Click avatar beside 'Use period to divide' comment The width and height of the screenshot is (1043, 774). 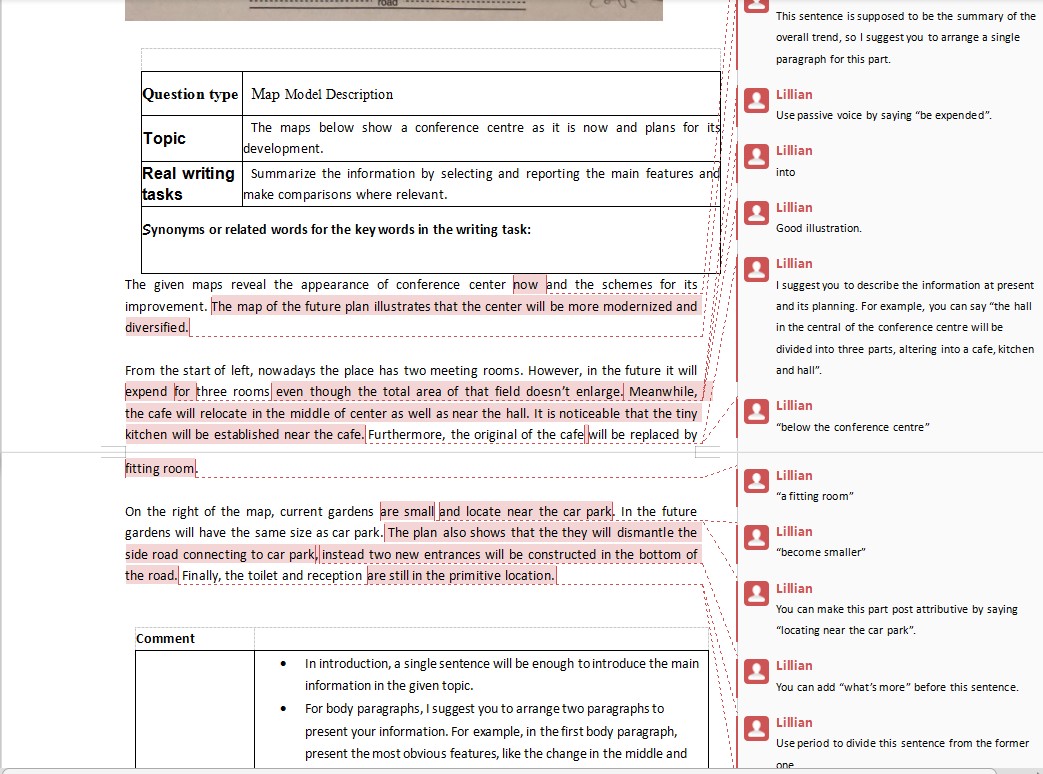tap(756, 728)
